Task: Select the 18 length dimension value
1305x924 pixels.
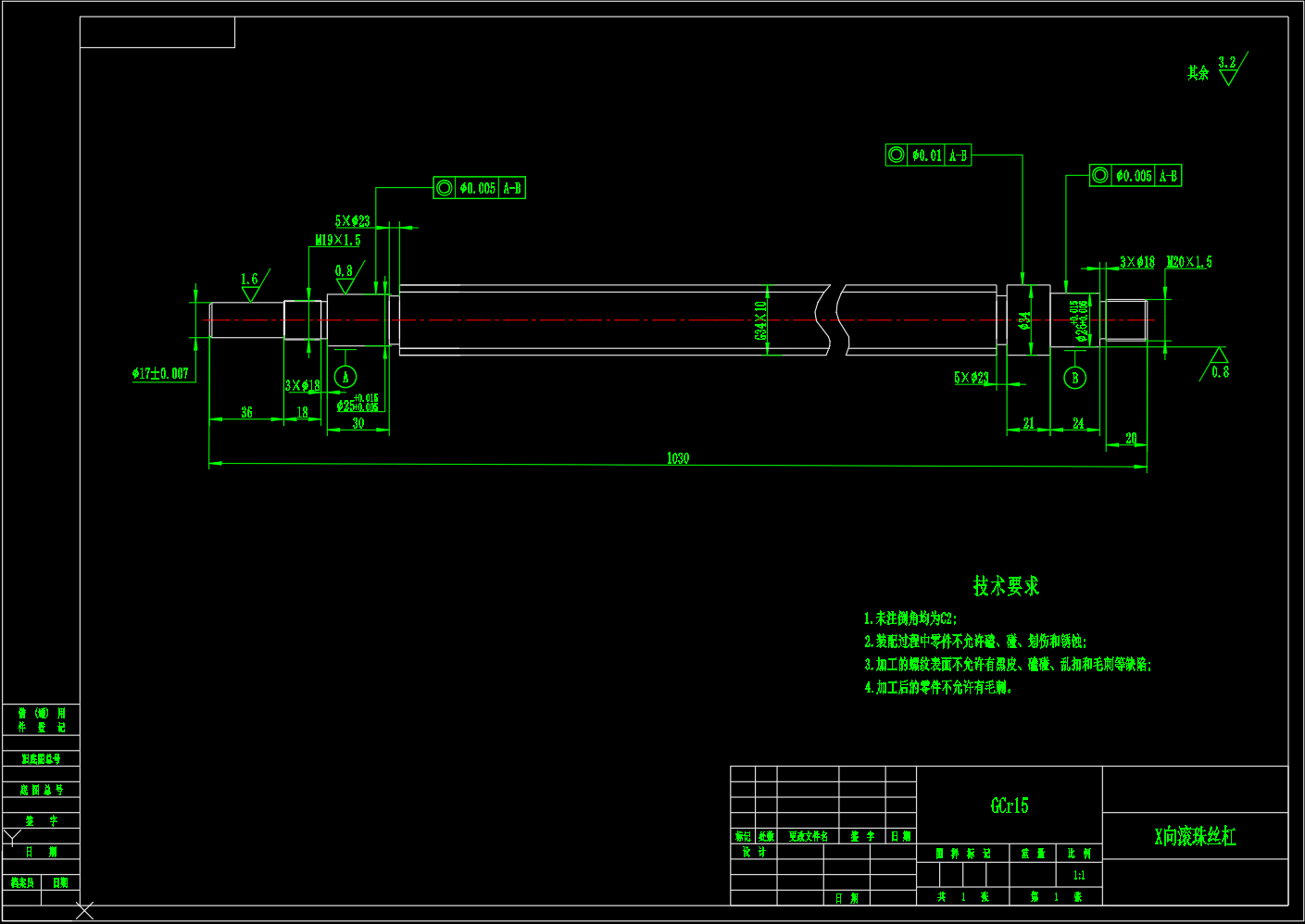Action: [x=302, y=413]
